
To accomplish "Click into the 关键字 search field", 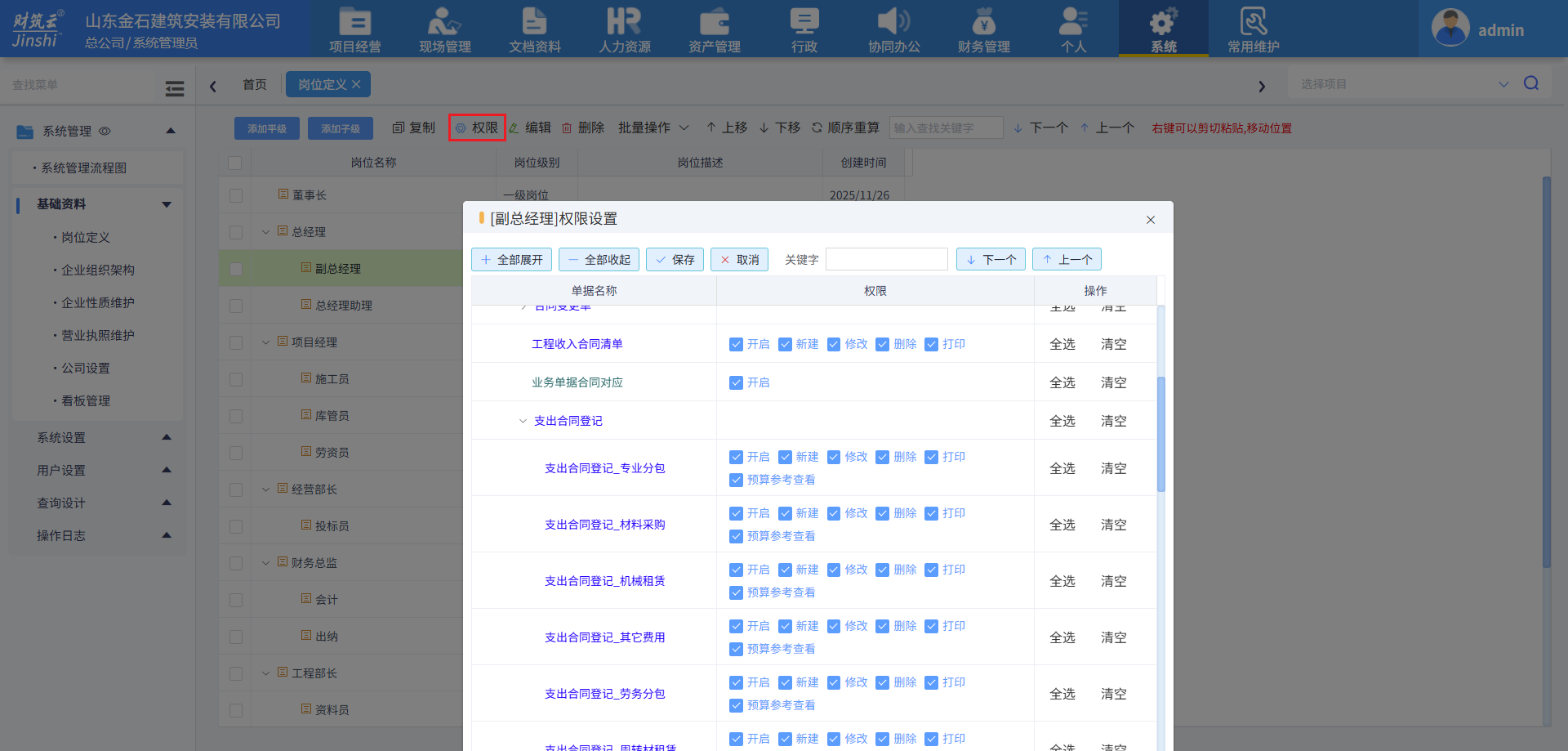I will [887, 259].
